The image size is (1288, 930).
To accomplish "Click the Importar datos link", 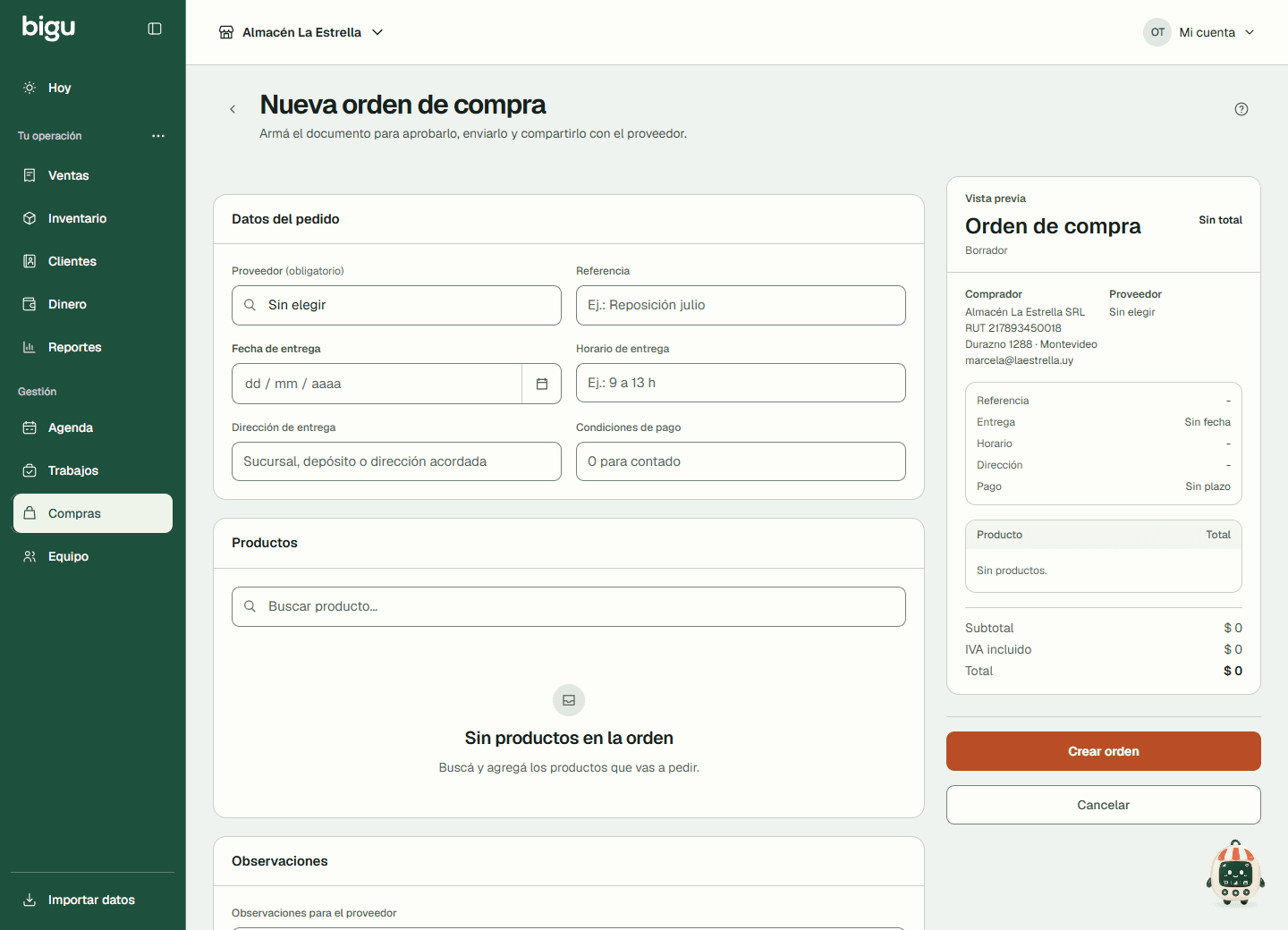I will pyautogui.click(x=93, y=900).
